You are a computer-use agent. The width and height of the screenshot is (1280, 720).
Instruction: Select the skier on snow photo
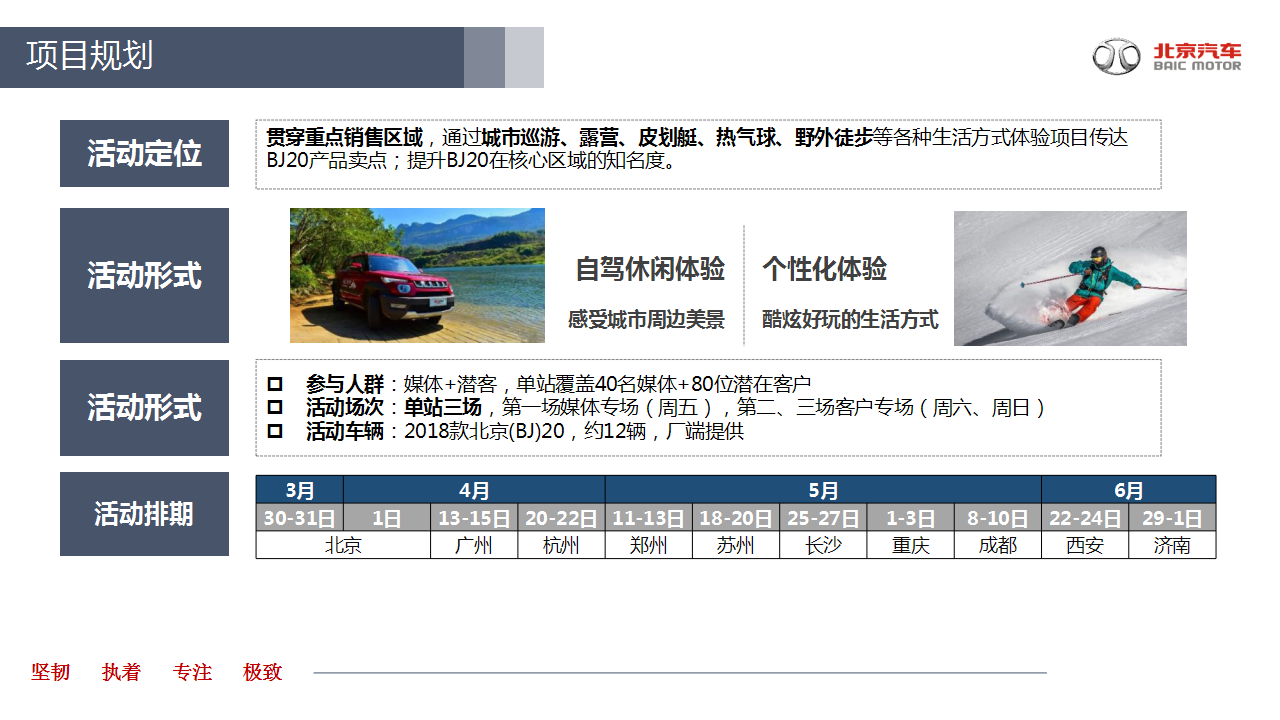(x=1070, y=278)
